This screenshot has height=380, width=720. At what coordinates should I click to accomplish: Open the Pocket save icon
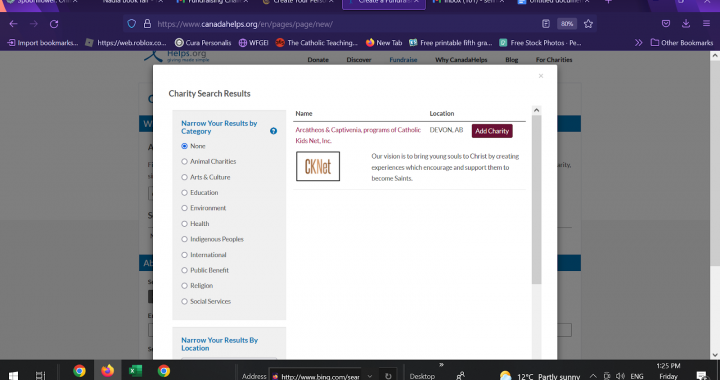pyautogui.click(x=666, y=24)
